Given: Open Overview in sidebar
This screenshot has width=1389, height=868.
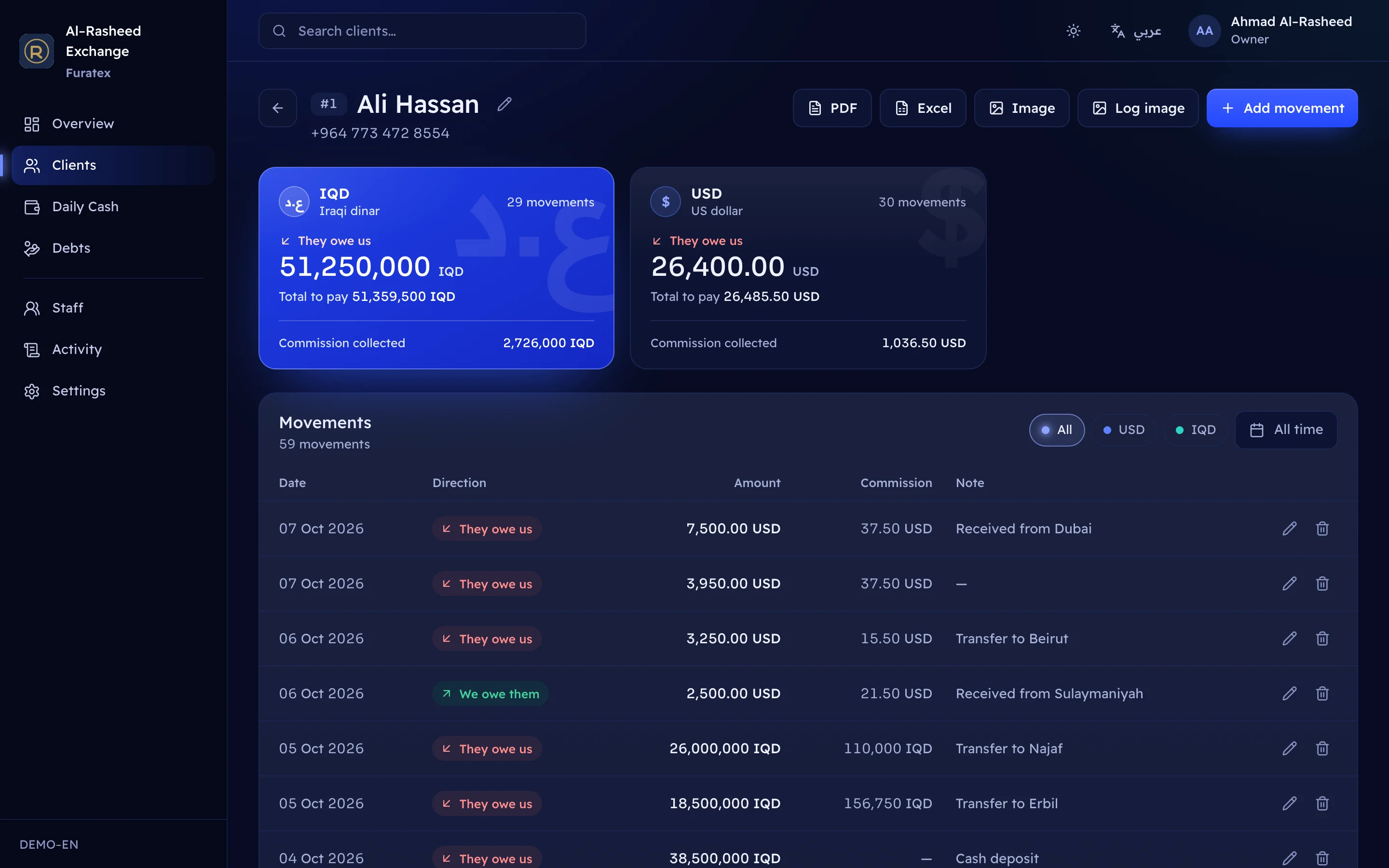Looking at the screenshot, I should 114,124.
